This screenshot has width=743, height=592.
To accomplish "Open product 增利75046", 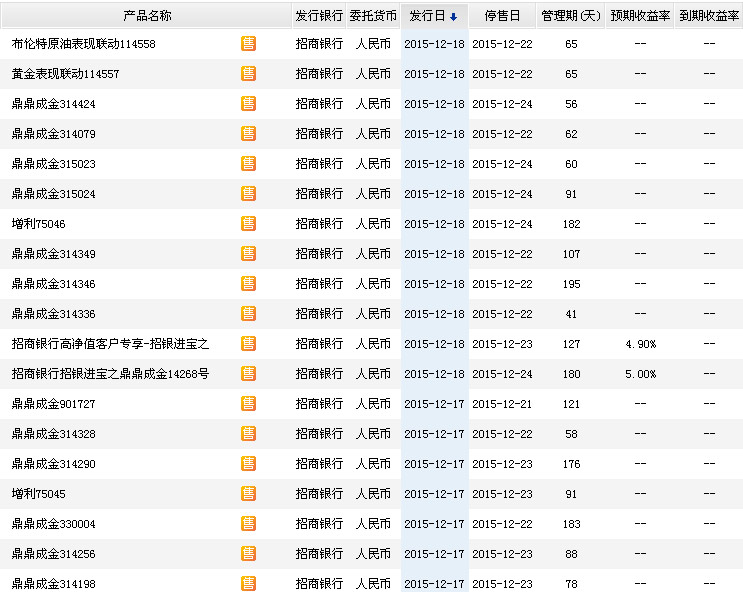I will pos(38,224).
